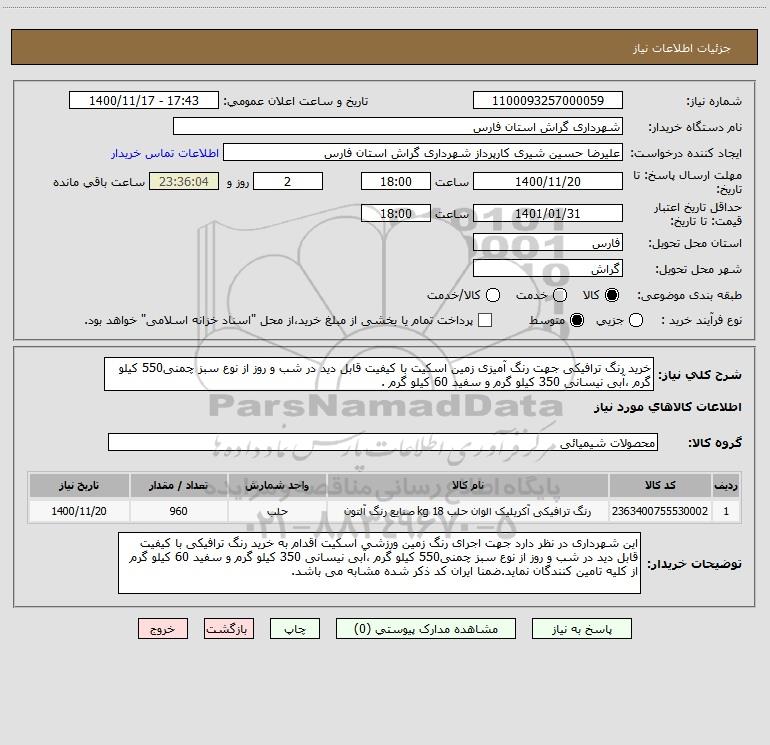
Task: Click the شرح کلی نیاز description box
Action: click(379, 375)
